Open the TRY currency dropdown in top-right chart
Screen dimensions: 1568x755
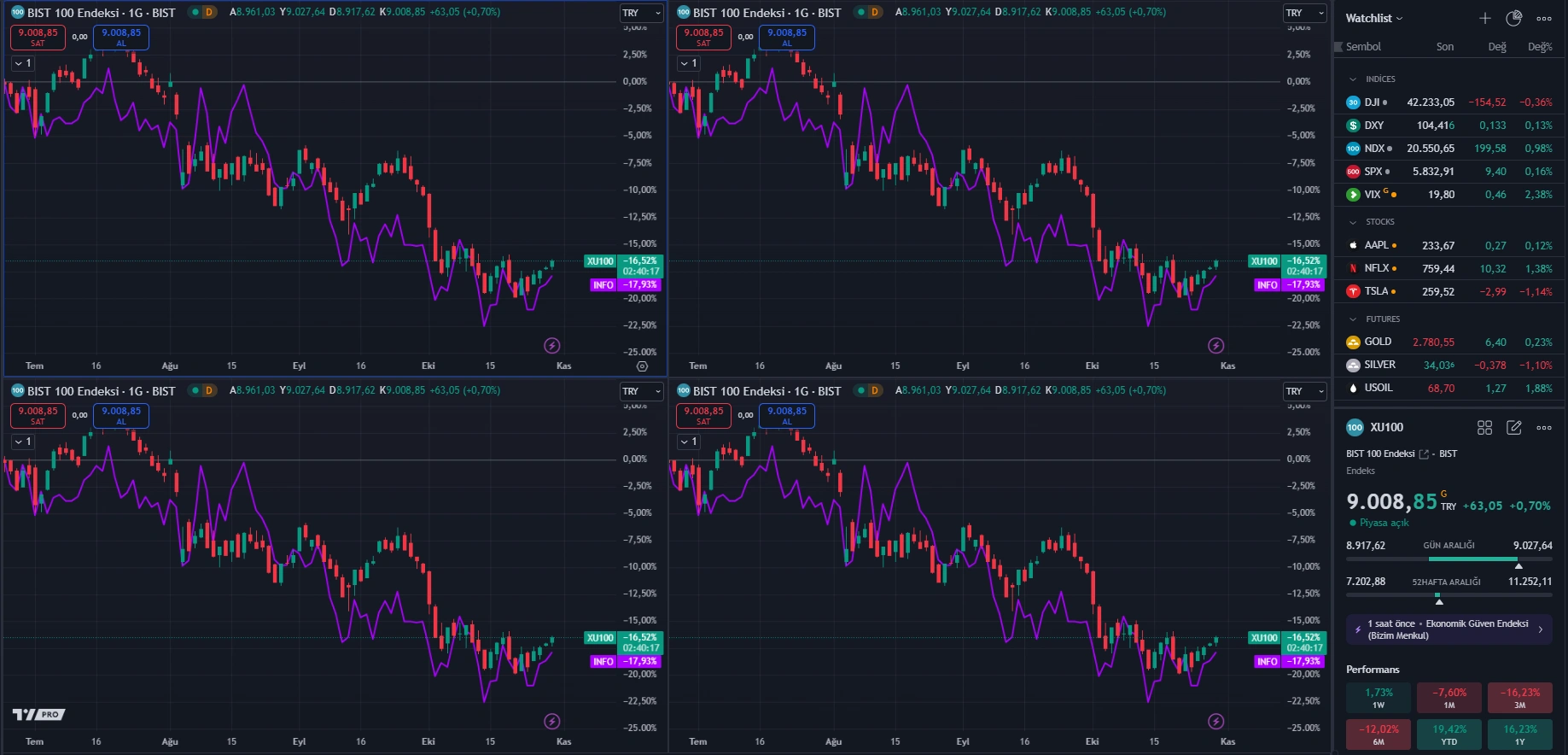[x=1305, y=13]
